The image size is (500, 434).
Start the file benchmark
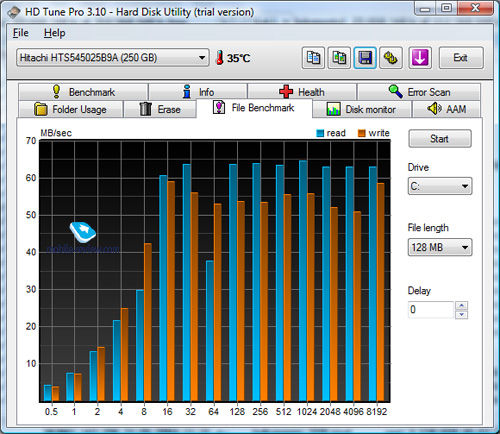(440, 139)
